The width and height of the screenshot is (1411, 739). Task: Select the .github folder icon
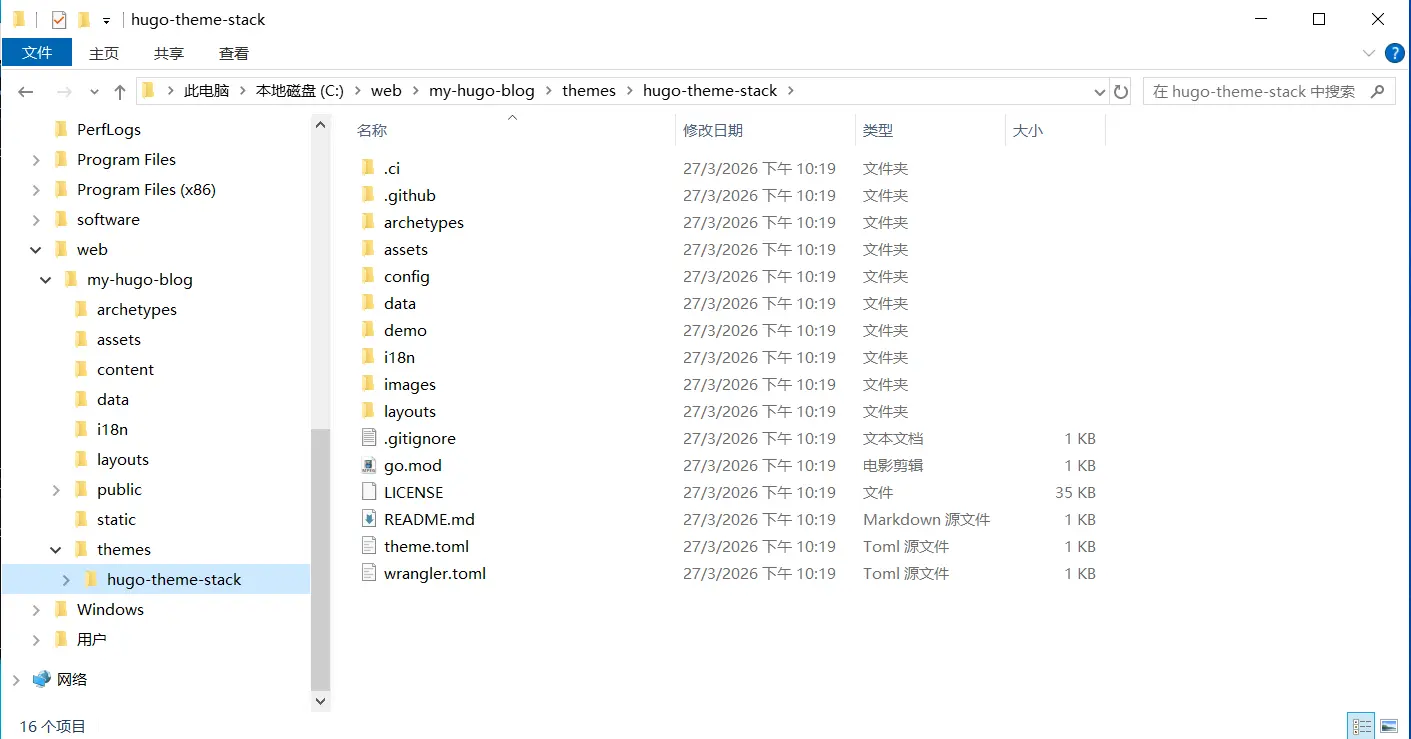(368, 195)
